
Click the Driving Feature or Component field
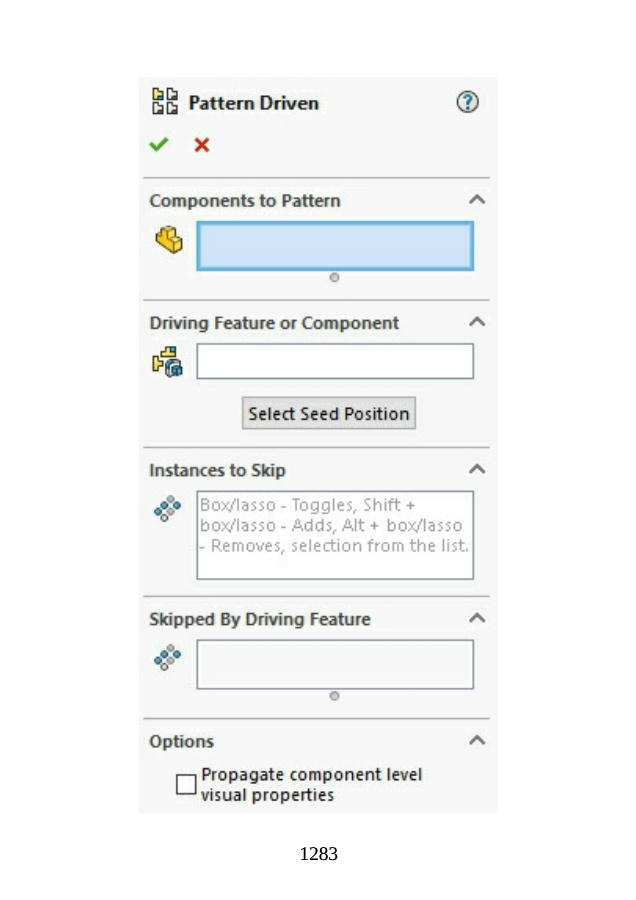coord(335,361)
